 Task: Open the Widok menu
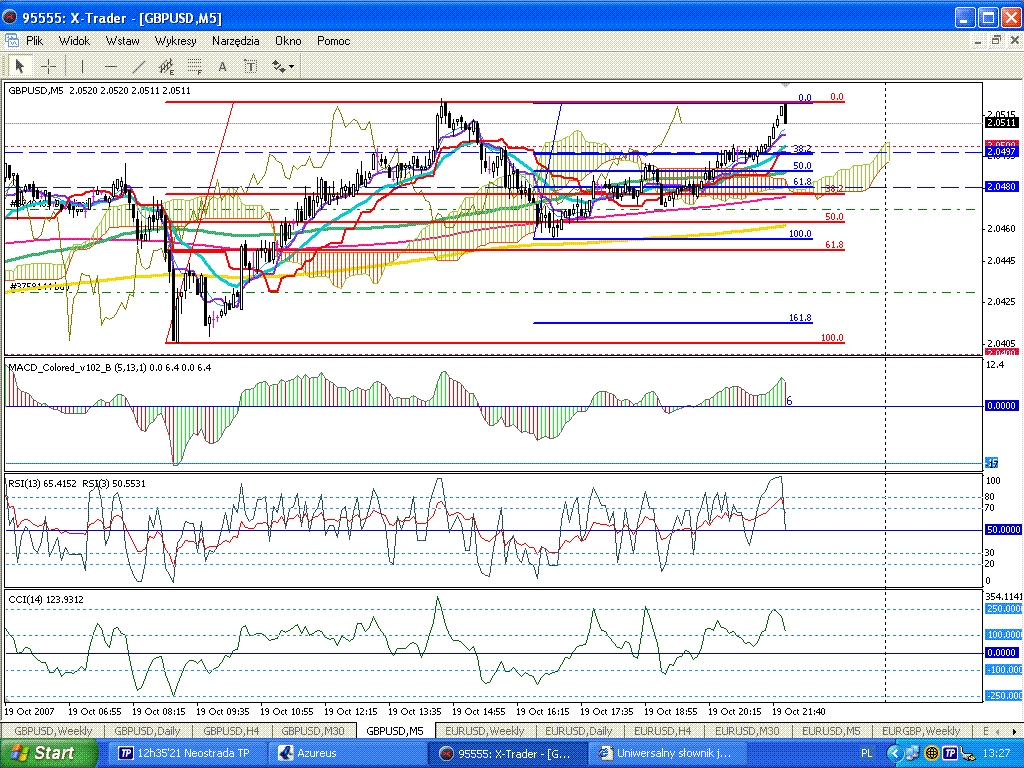[x=74, y=41]
